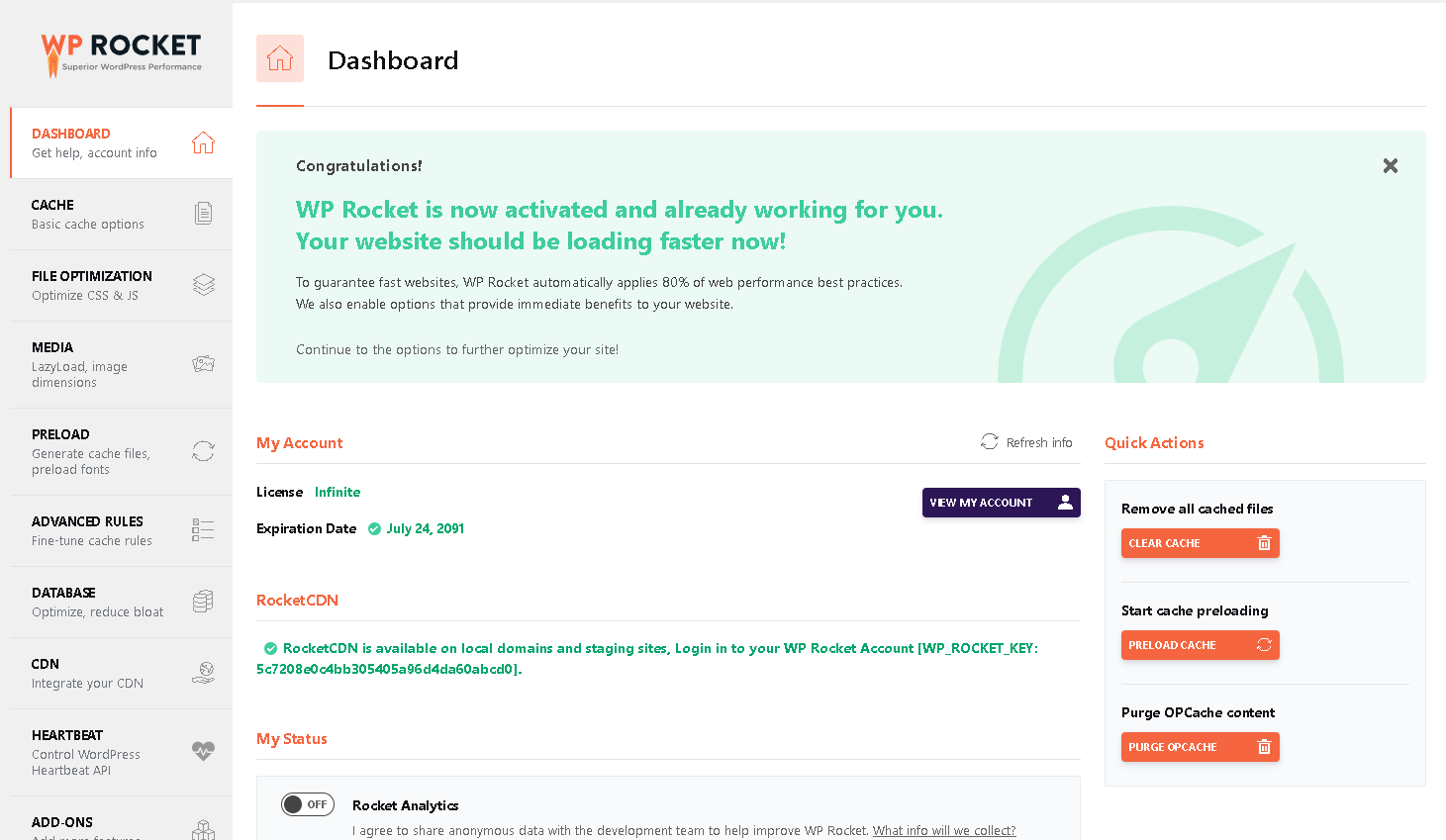The height and width of the screenshot is (840, 1446).
Task: Click the Advanced Rules list icon
Action: (203, 530)
